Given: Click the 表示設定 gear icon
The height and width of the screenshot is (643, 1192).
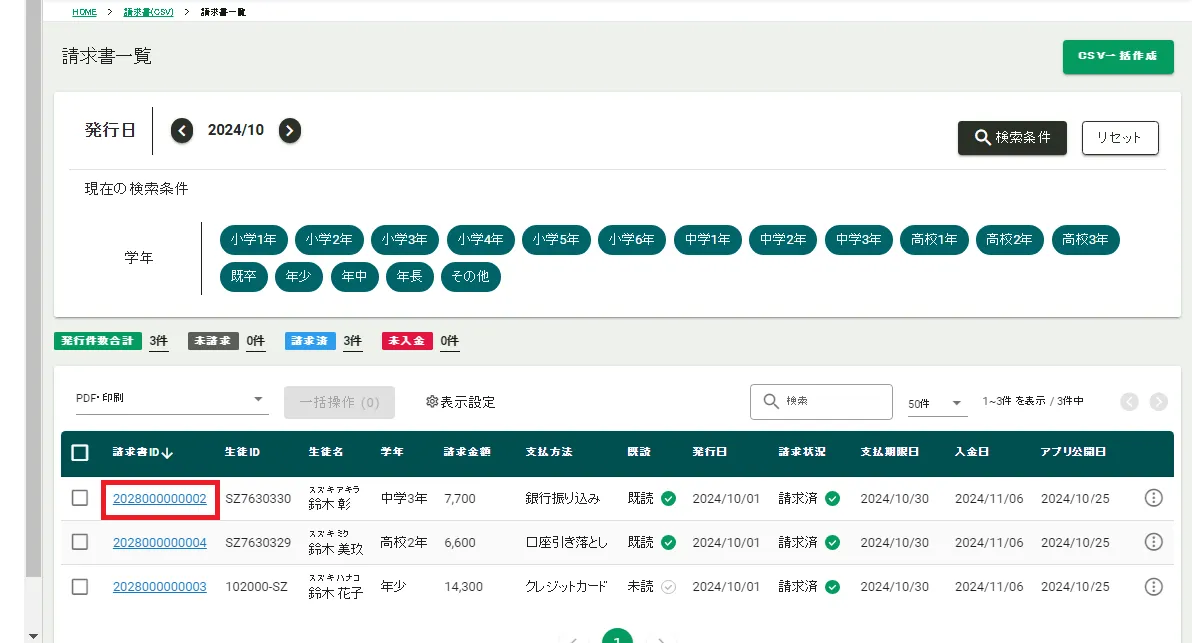Looking at the screenshot, I should point(432,401).
